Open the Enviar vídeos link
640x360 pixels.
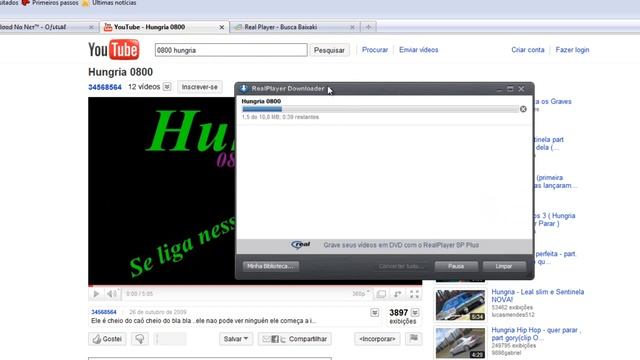(x=418, y=50)
